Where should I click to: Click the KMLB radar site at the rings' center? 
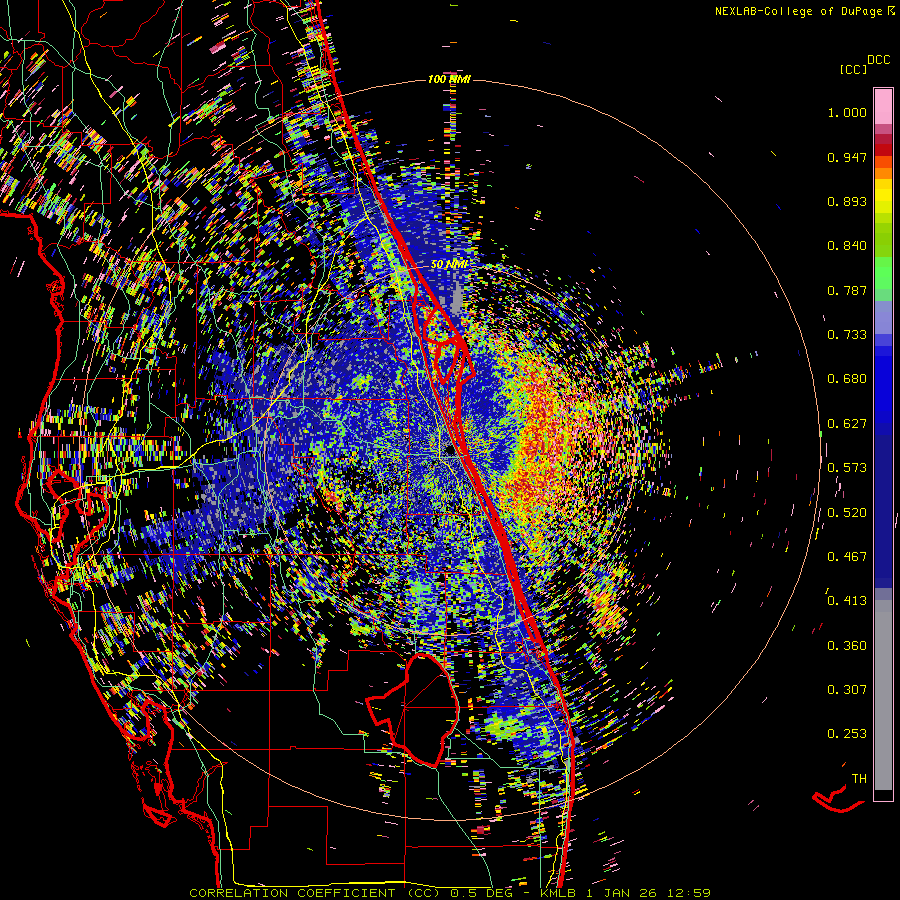(450, 451)
